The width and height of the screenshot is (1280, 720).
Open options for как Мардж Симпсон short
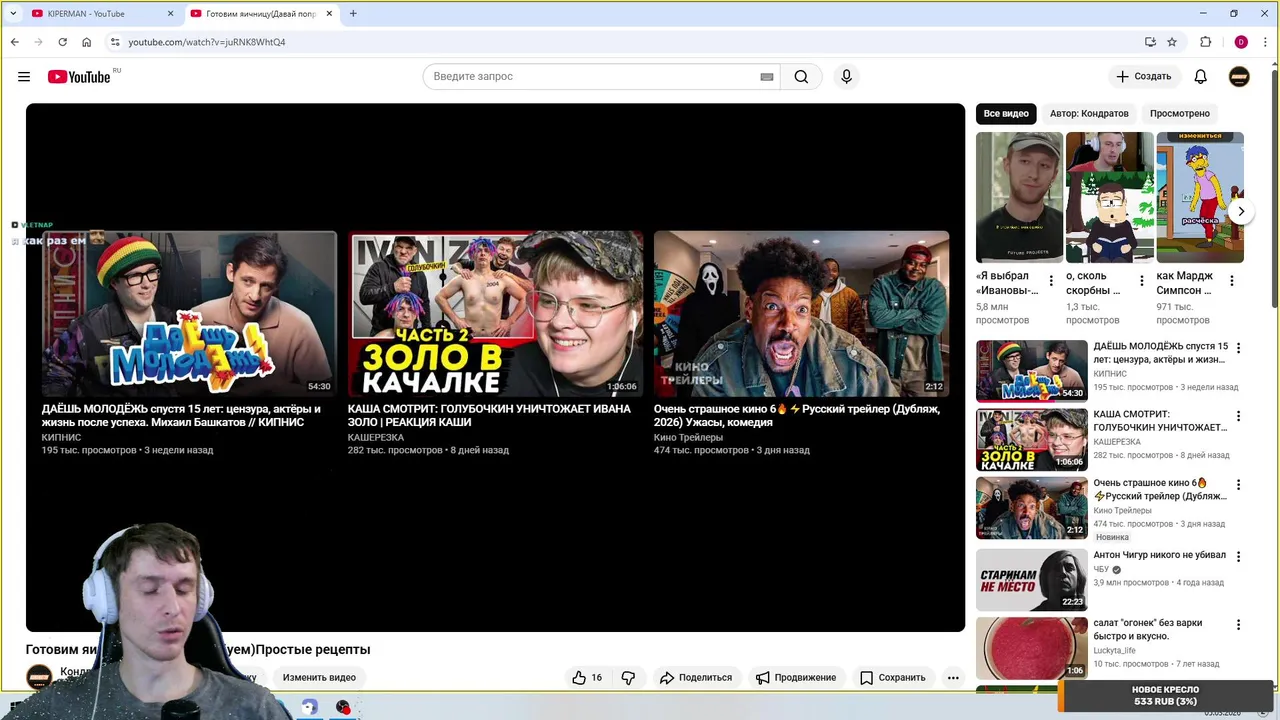click(x=1231, y=281)
